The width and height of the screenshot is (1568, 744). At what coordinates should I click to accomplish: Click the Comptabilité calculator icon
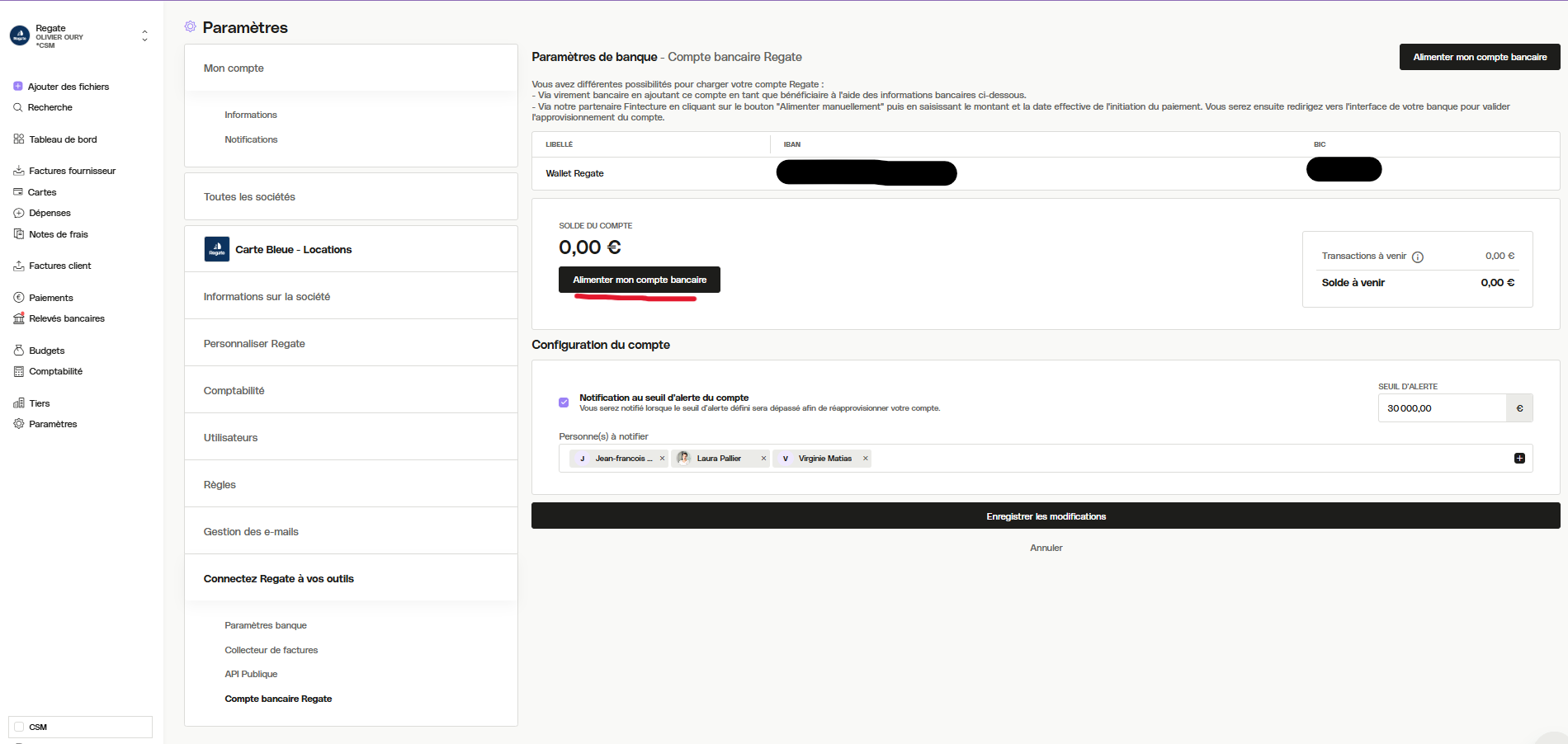[x=18, y=371]
